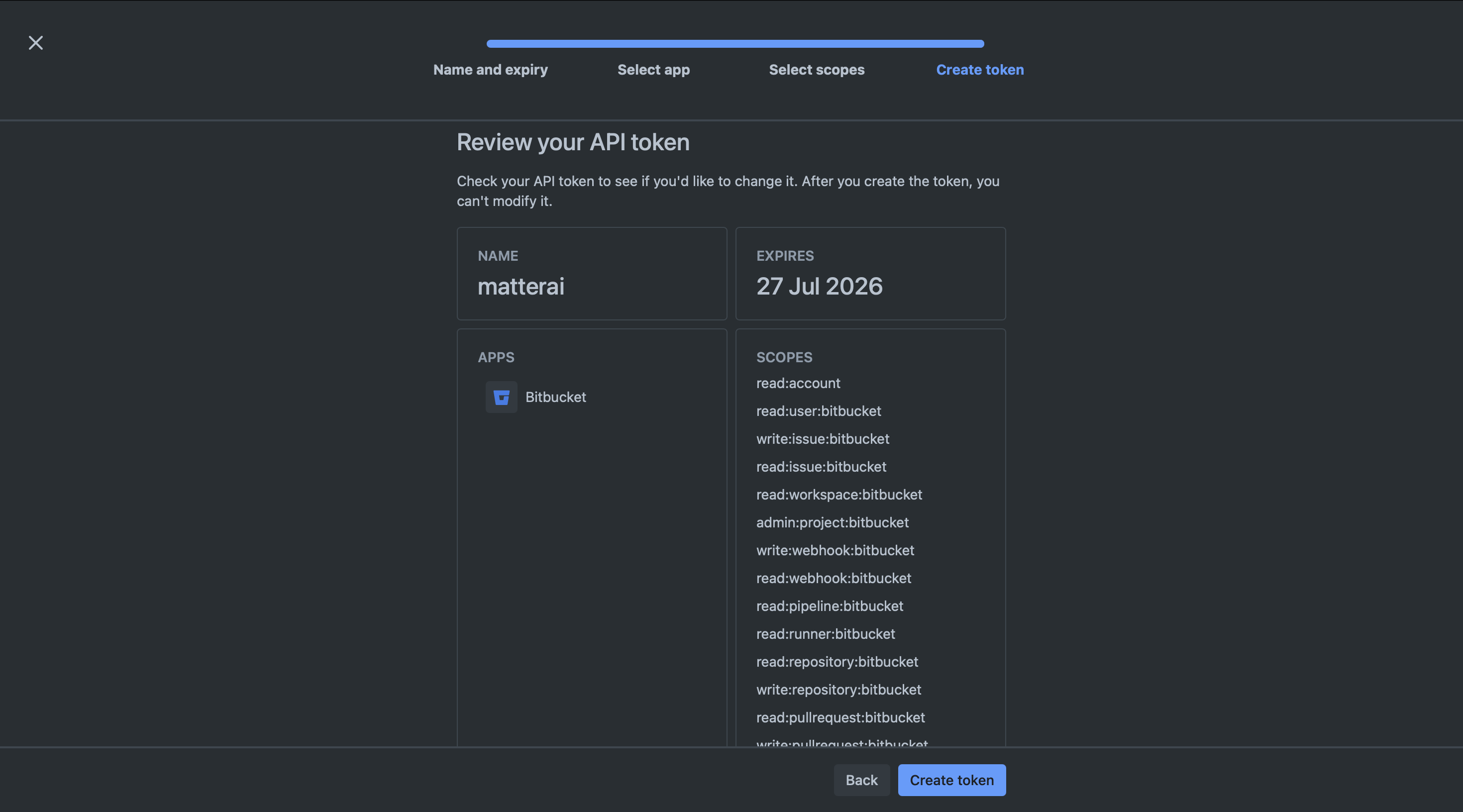
Task: Close the API token wizard with X
Action: pos(36,43)
